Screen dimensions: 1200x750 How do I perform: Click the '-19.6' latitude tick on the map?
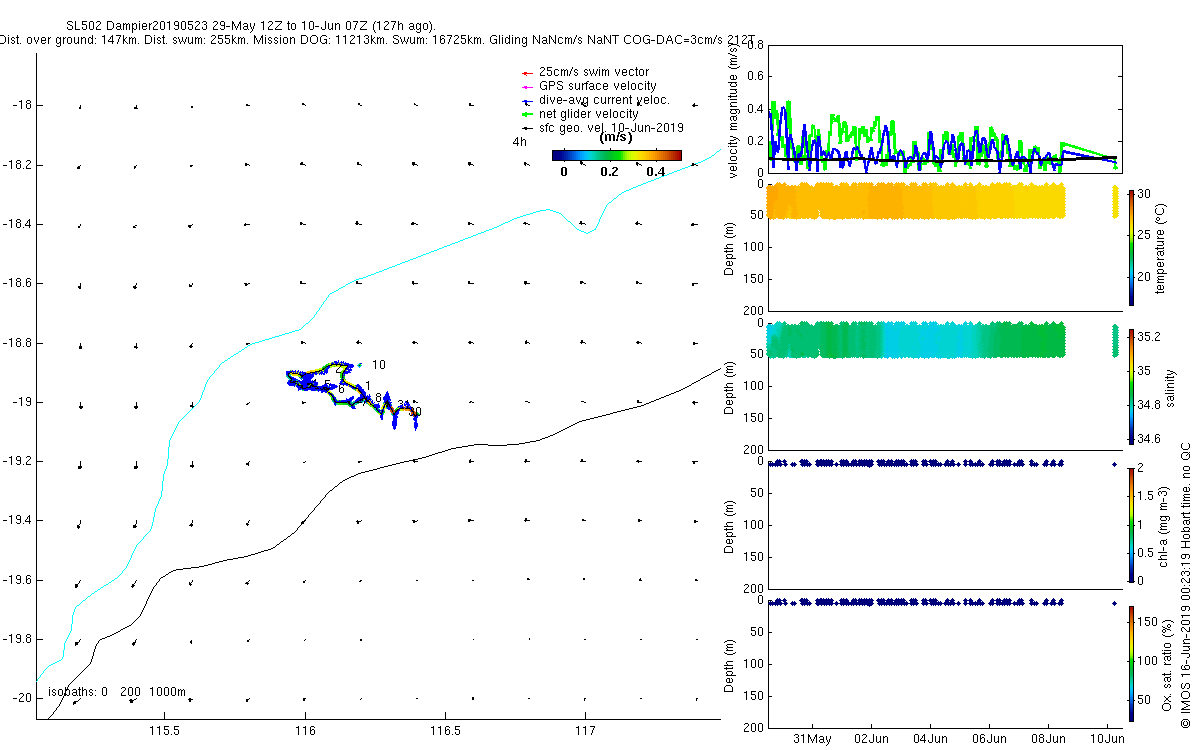(18, 580)
